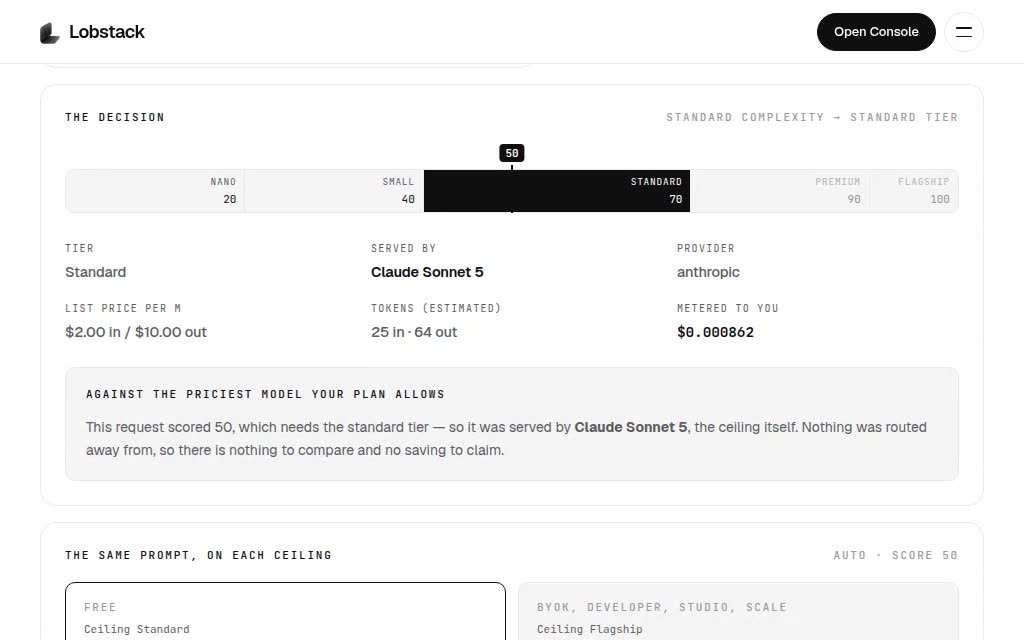1024x640 pixels.
Task: Click the Tier value 'Standard'
Action: (x=95, y=272)
